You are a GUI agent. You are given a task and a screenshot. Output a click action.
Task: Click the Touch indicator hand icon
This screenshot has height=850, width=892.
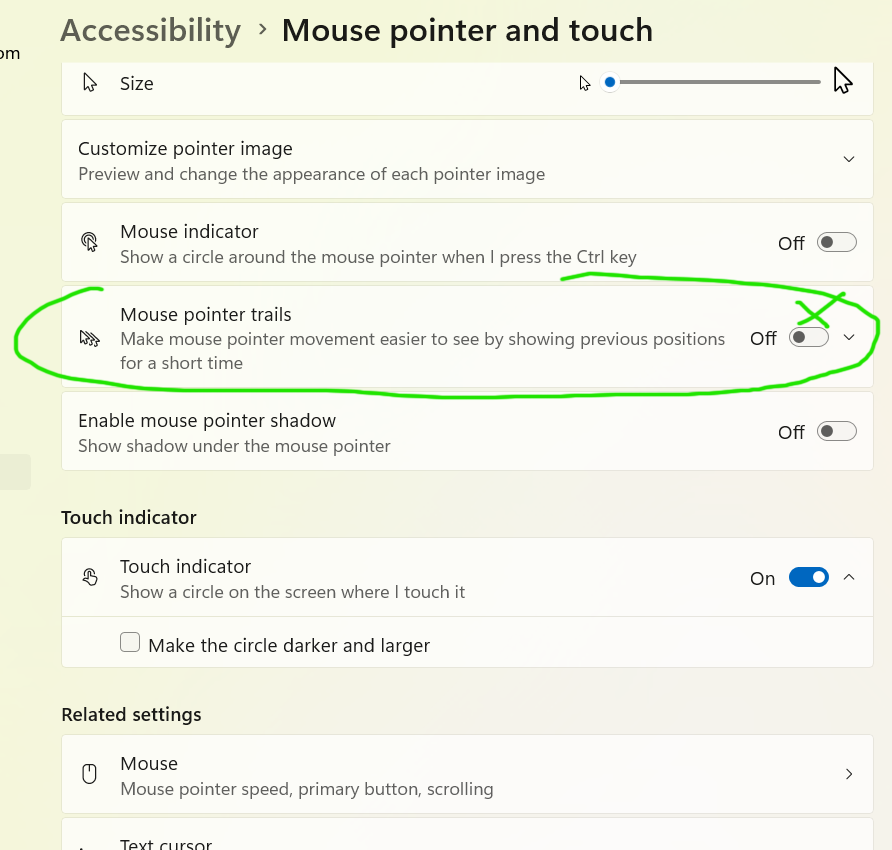pyautogui.click(x=90, y=577)
